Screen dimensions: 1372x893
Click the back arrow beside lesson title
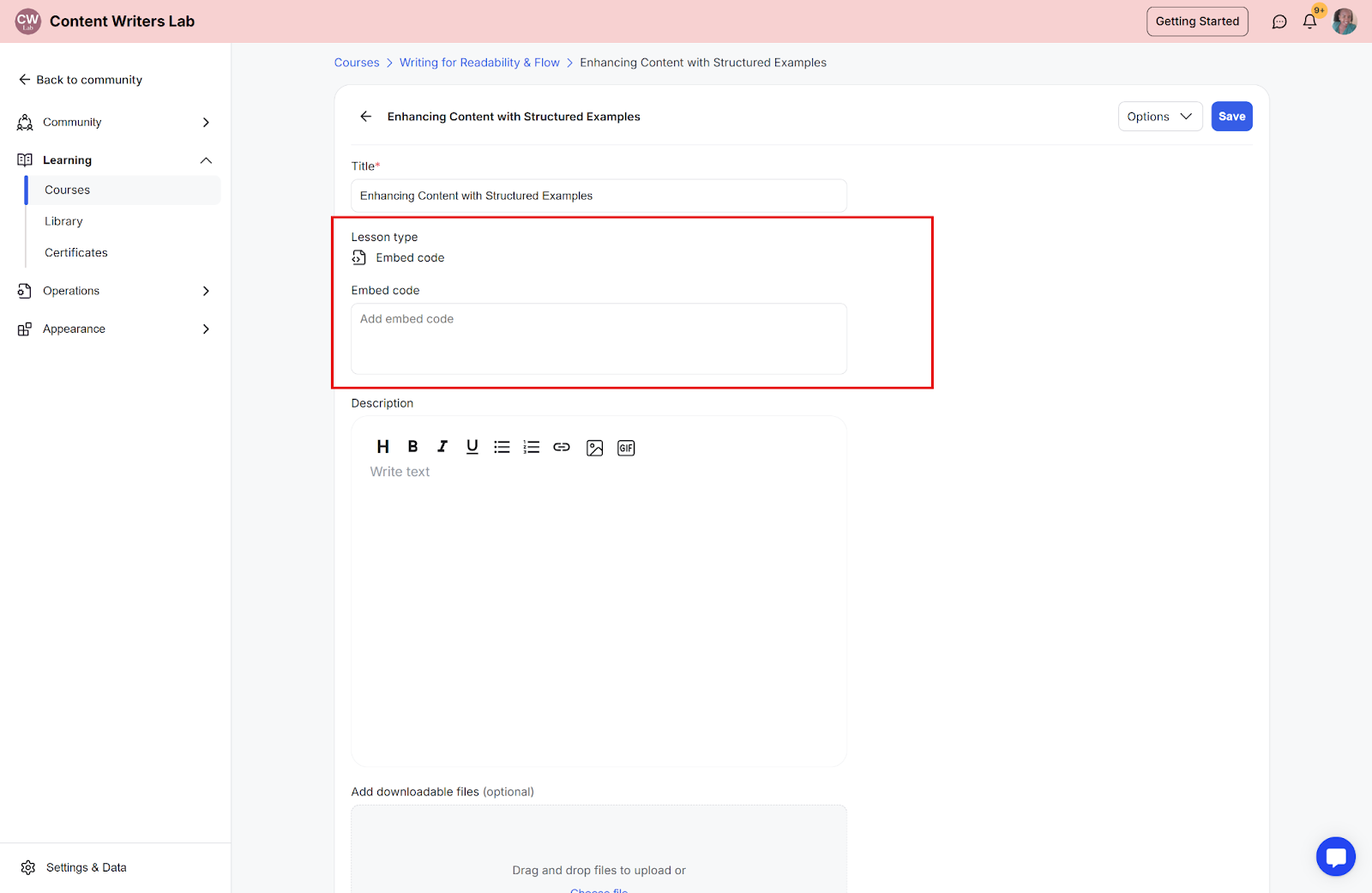[x=366, y=117]
